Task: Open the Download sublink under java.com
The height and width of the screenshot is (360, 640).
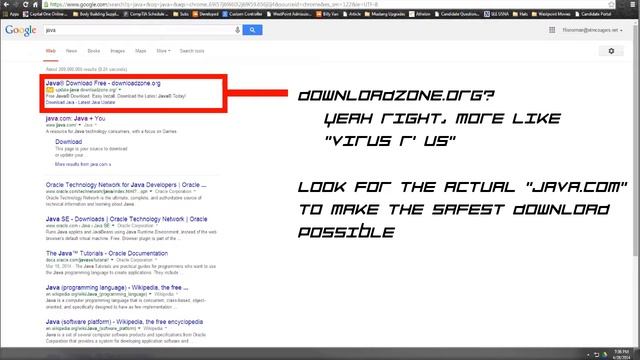Action: (x=69, y=142)
